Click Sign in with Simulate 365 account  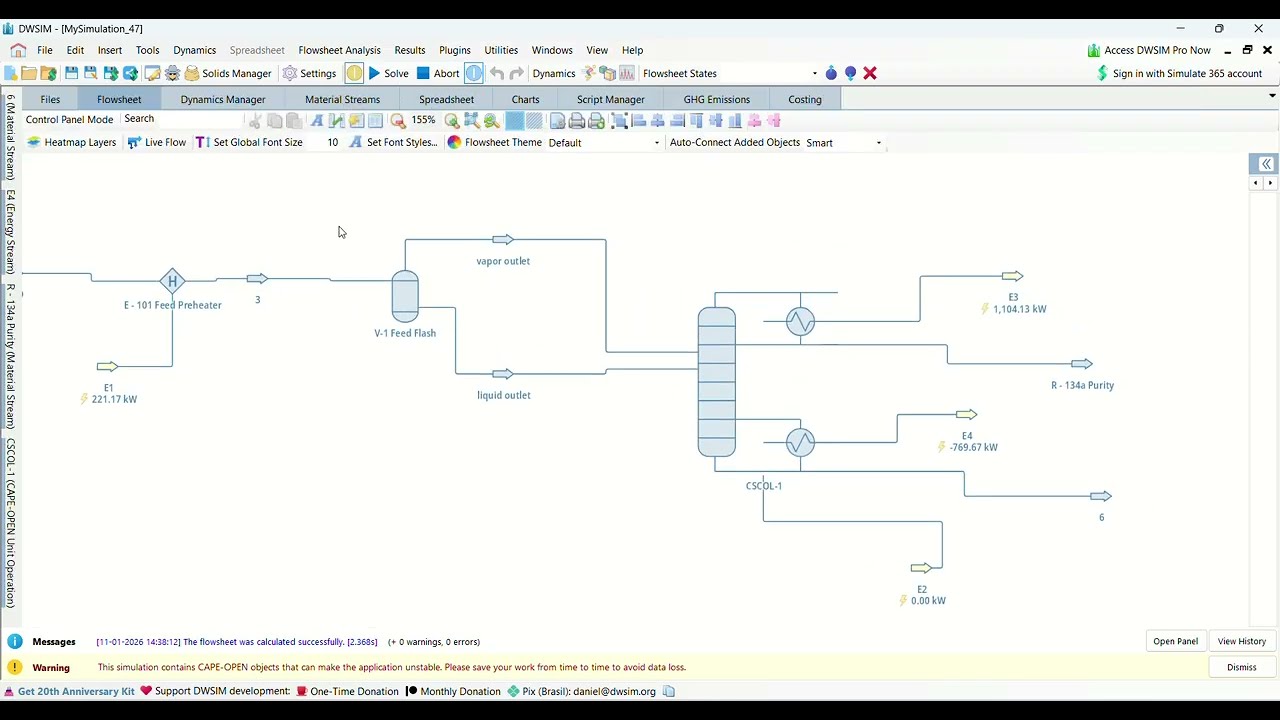click(1179, 73)
